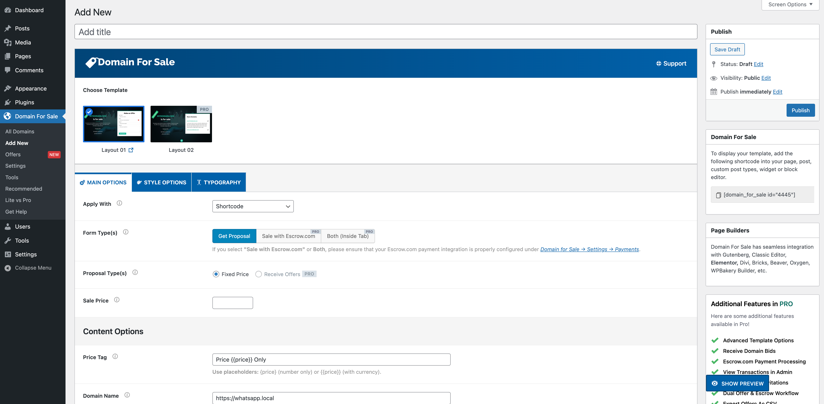Open the Dashboard sidebar icon
824x404 pixels.
pyautogui.click(x=7, y=11)
